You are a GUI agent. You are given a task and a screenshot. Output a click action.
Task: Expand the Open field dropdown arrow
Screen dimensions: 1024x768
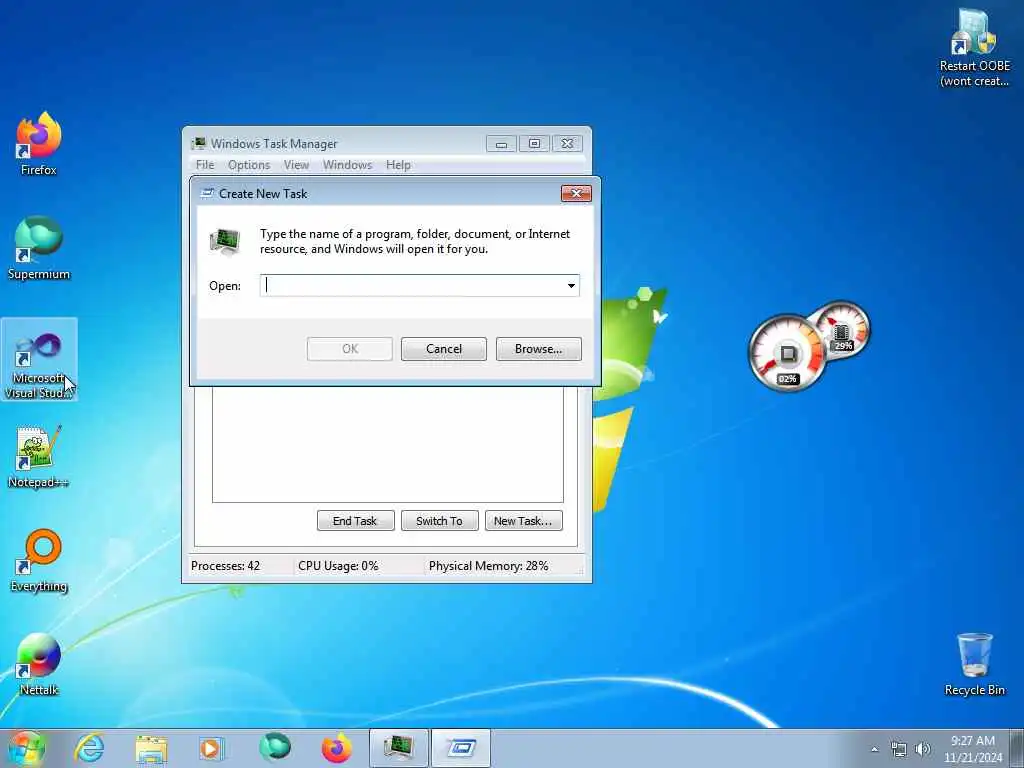(x=571, y=285)
